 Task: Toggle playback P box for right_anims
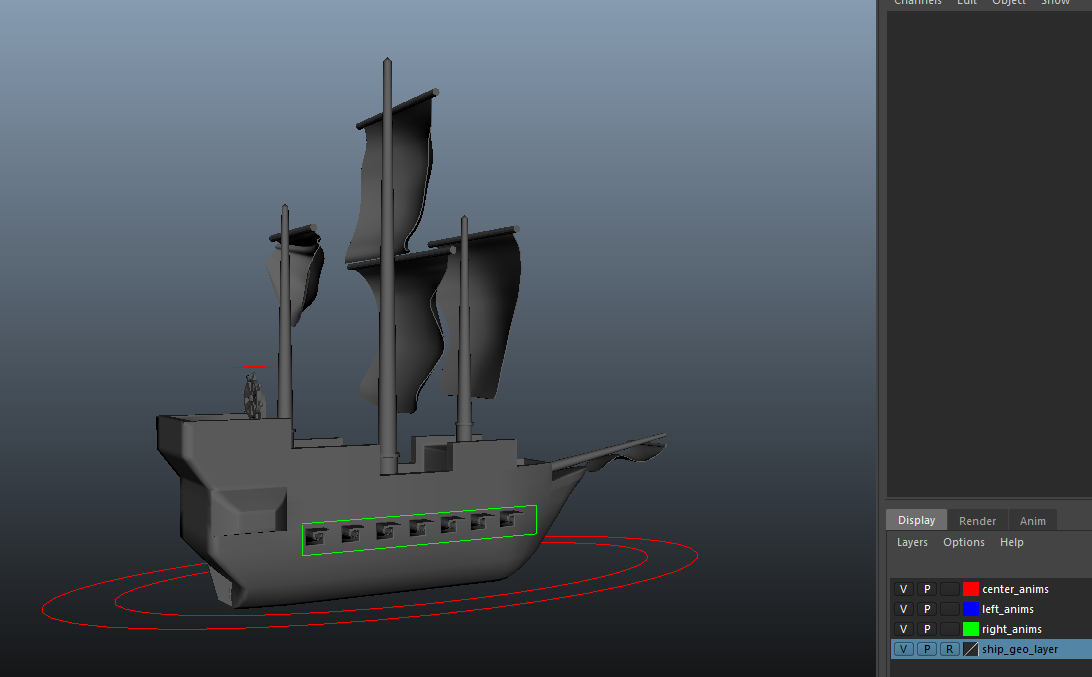[x=927, y=629]
